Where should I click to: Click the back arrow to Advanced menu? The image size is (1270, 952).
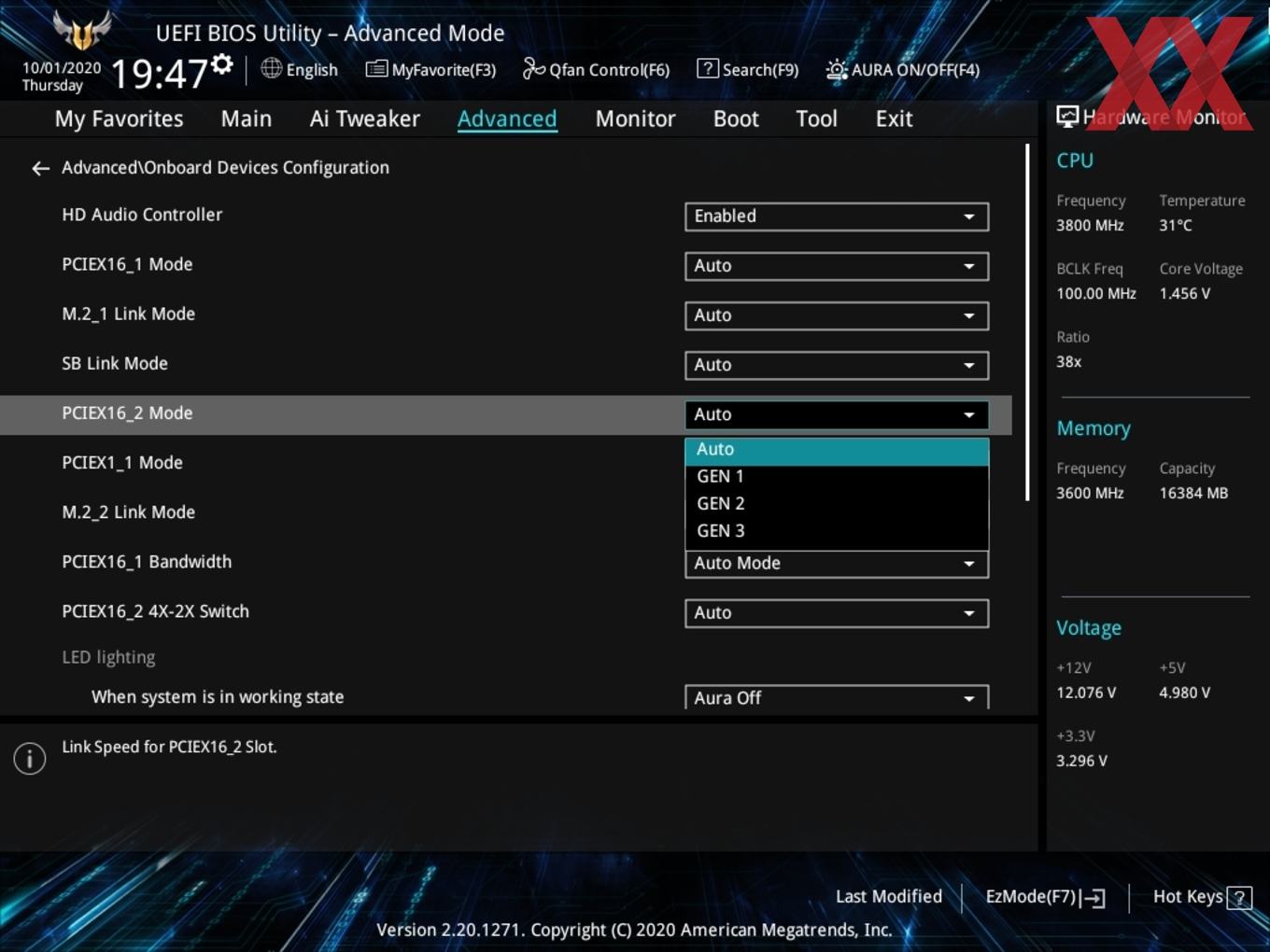point(40,168)
